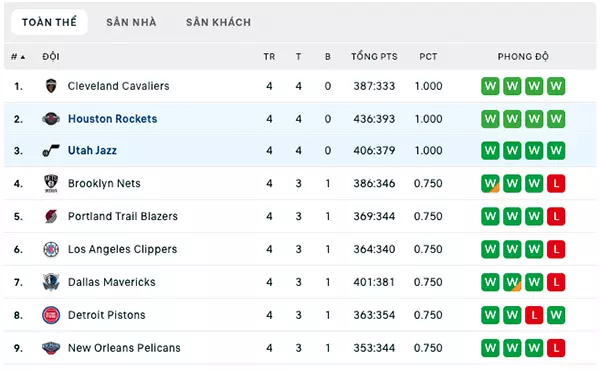Click Brooklyn Nets' red L form badge
The image size is (600, 371).
[x=556, y=184]
